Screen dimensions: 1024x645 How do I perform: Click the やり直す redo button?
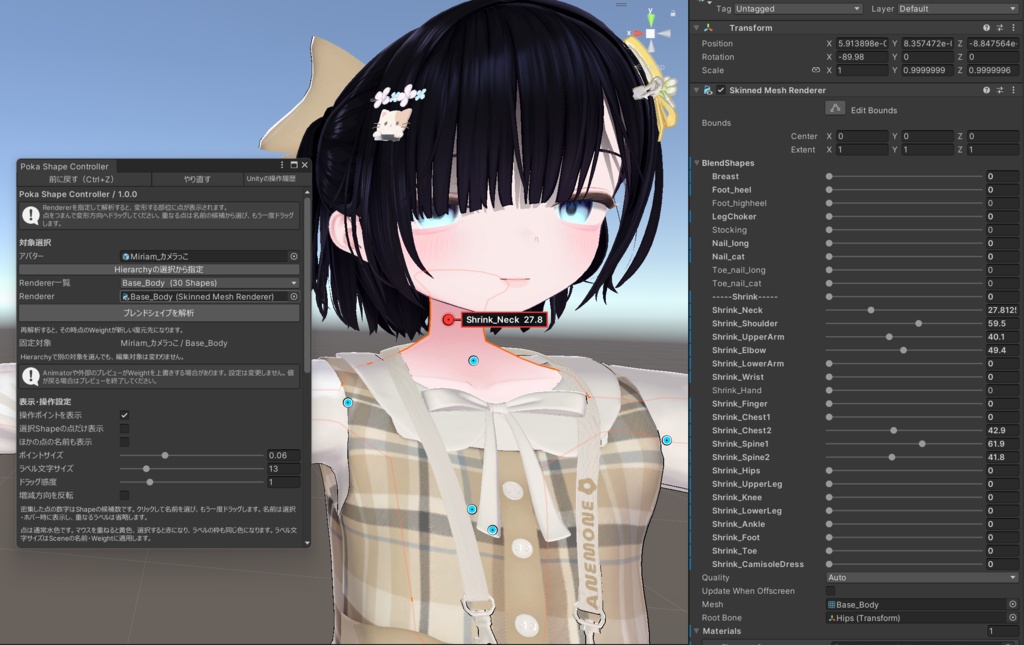click(197, 179)
